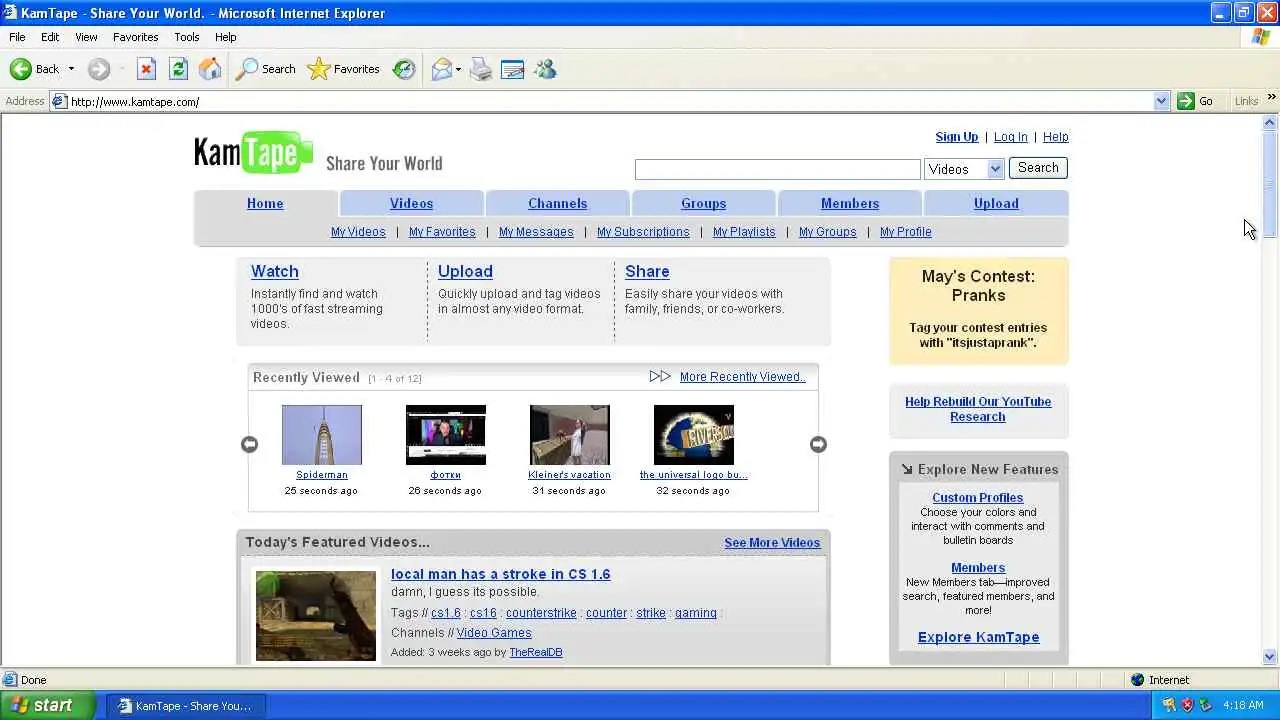The image size is (1280, 720).
Task: Open Kleiner's vacation video thumbnail
Action: coord(569,435)
